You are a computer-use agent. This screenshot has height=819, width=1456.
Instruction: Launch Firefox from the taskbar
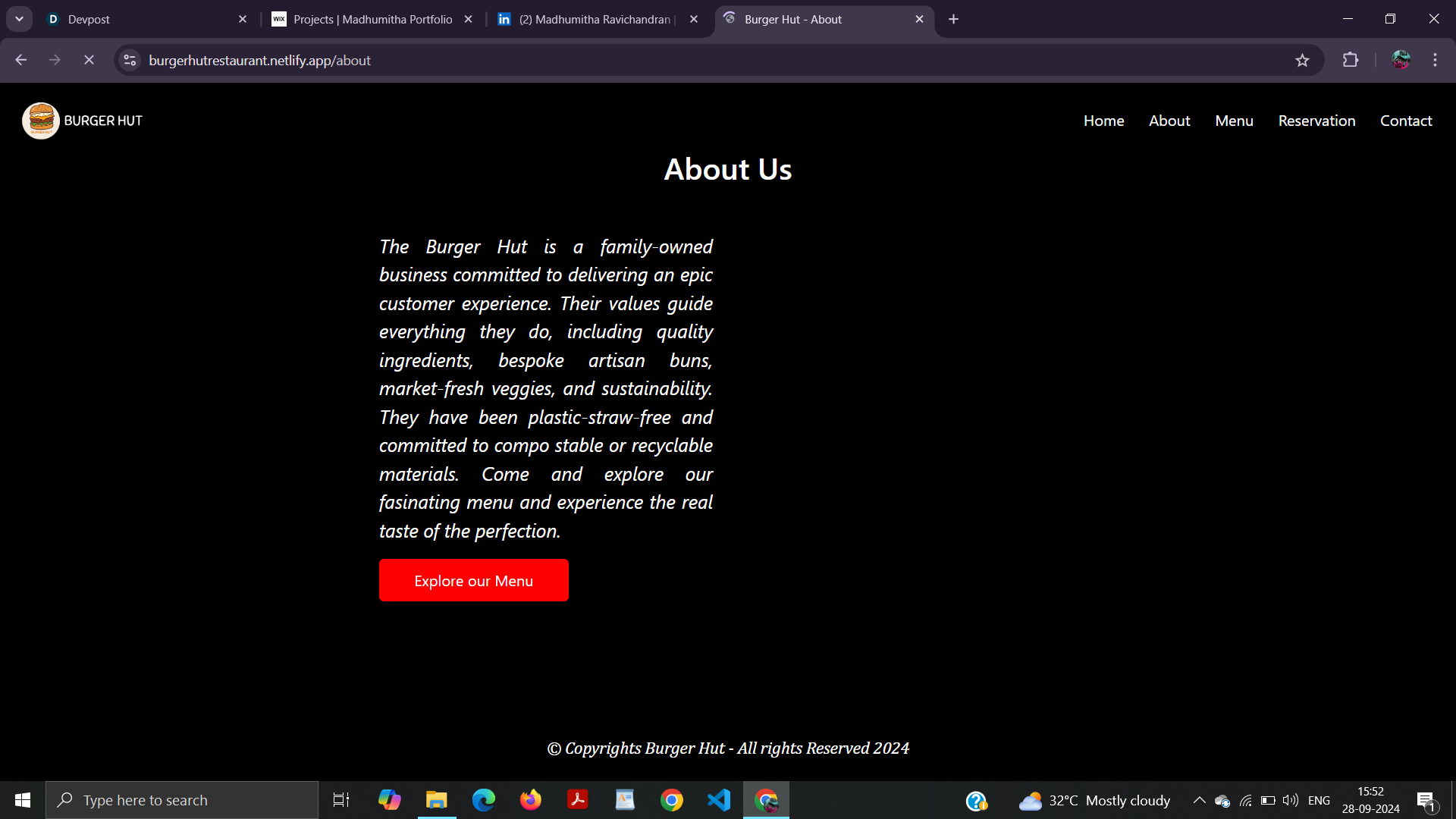tap(530, 800)
